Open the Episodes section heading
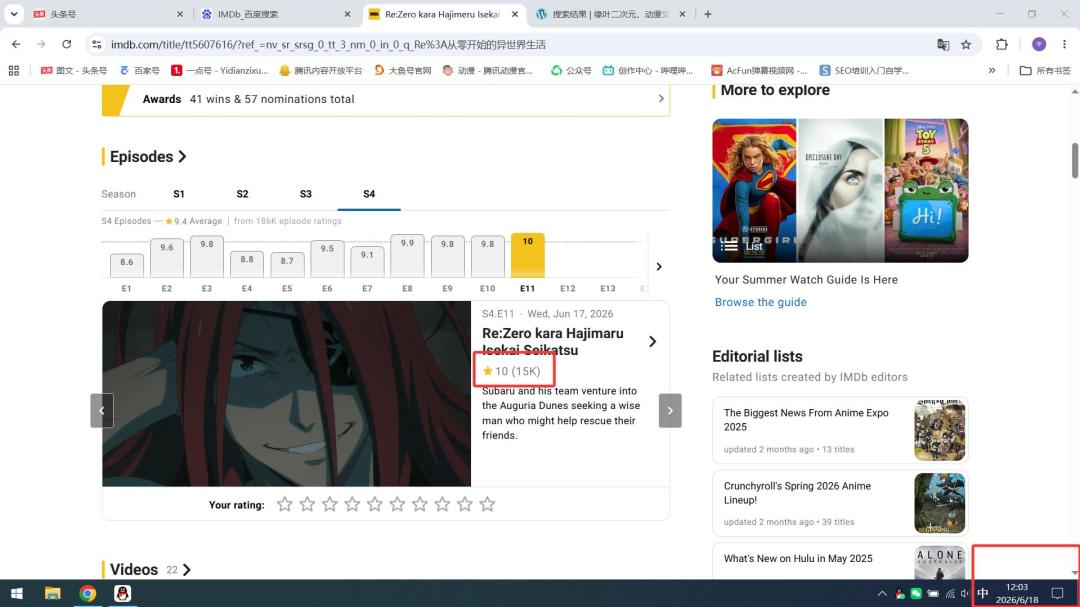The height and width of the screenshot is (607, 1080). pos(148,156)
